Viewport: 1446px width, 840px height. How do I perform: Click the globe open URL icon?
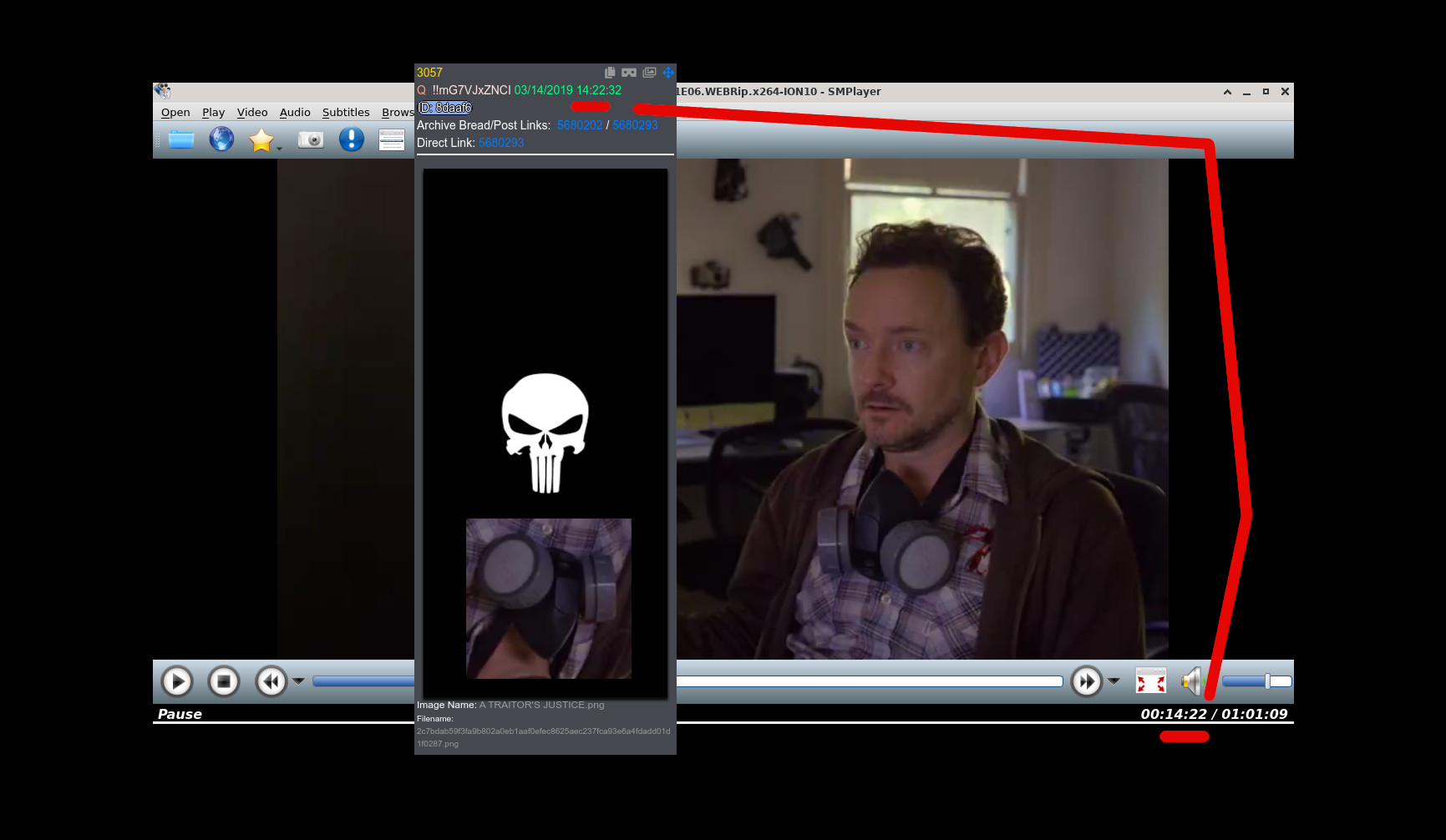(221, 139)
